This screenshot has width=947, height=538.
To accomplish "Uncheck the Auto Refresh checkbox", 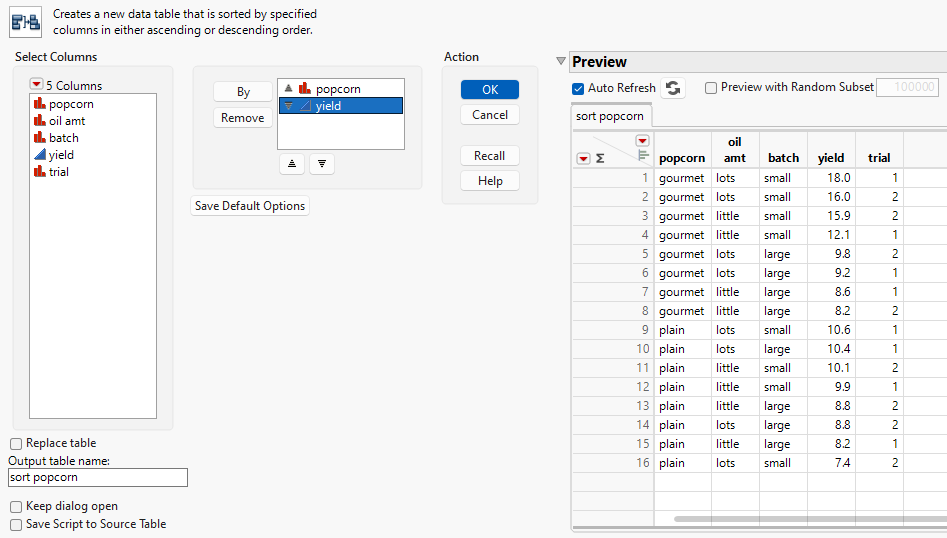I will 578,88.
